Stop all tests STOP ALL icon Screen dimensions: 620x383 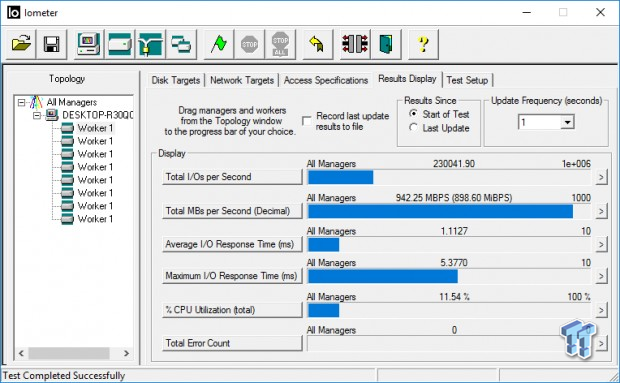(280, 44)
